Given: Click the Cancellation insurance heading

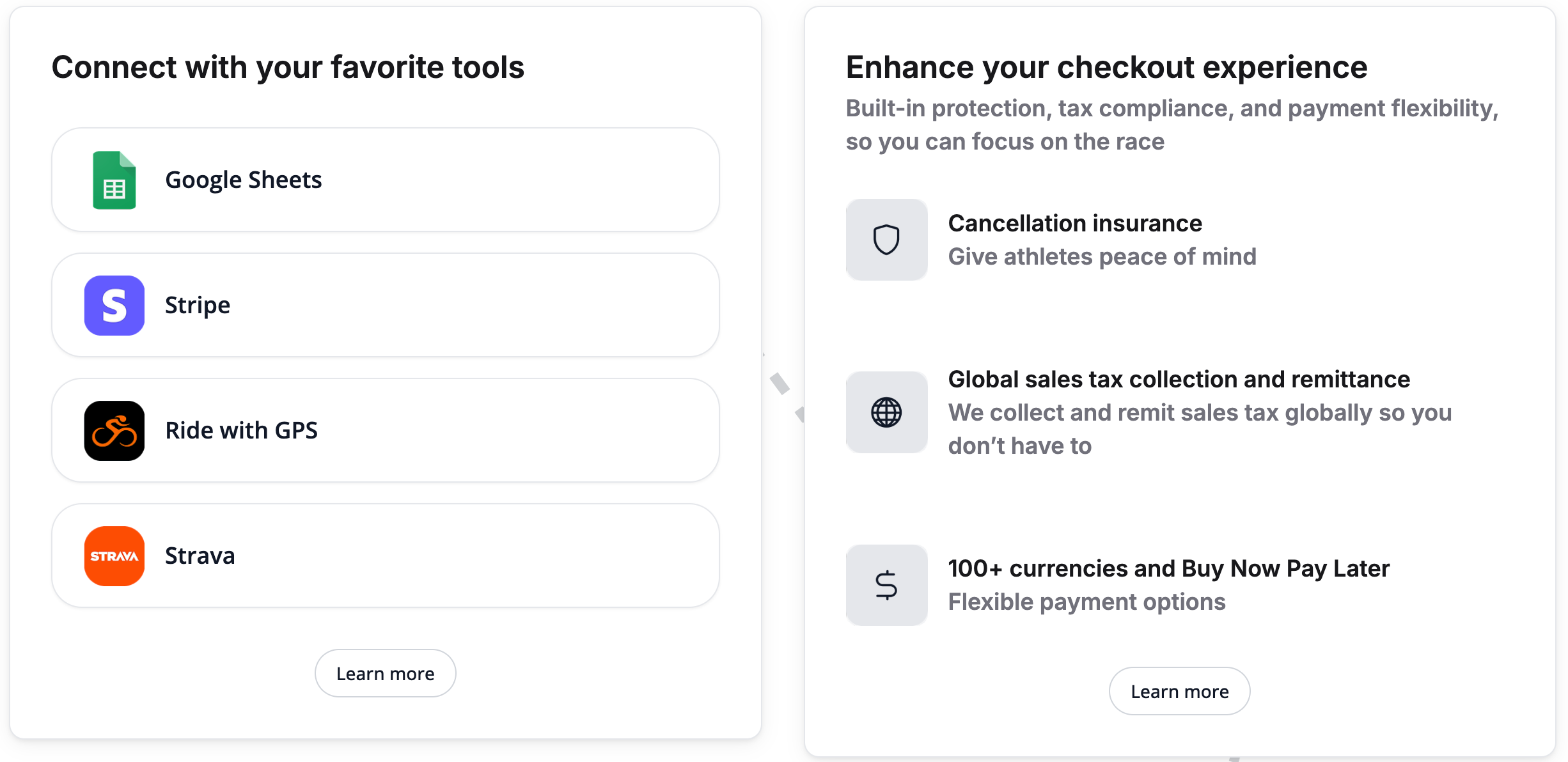Looking at the screenshot, I should pyautogui.click(x=1075, y=224).
